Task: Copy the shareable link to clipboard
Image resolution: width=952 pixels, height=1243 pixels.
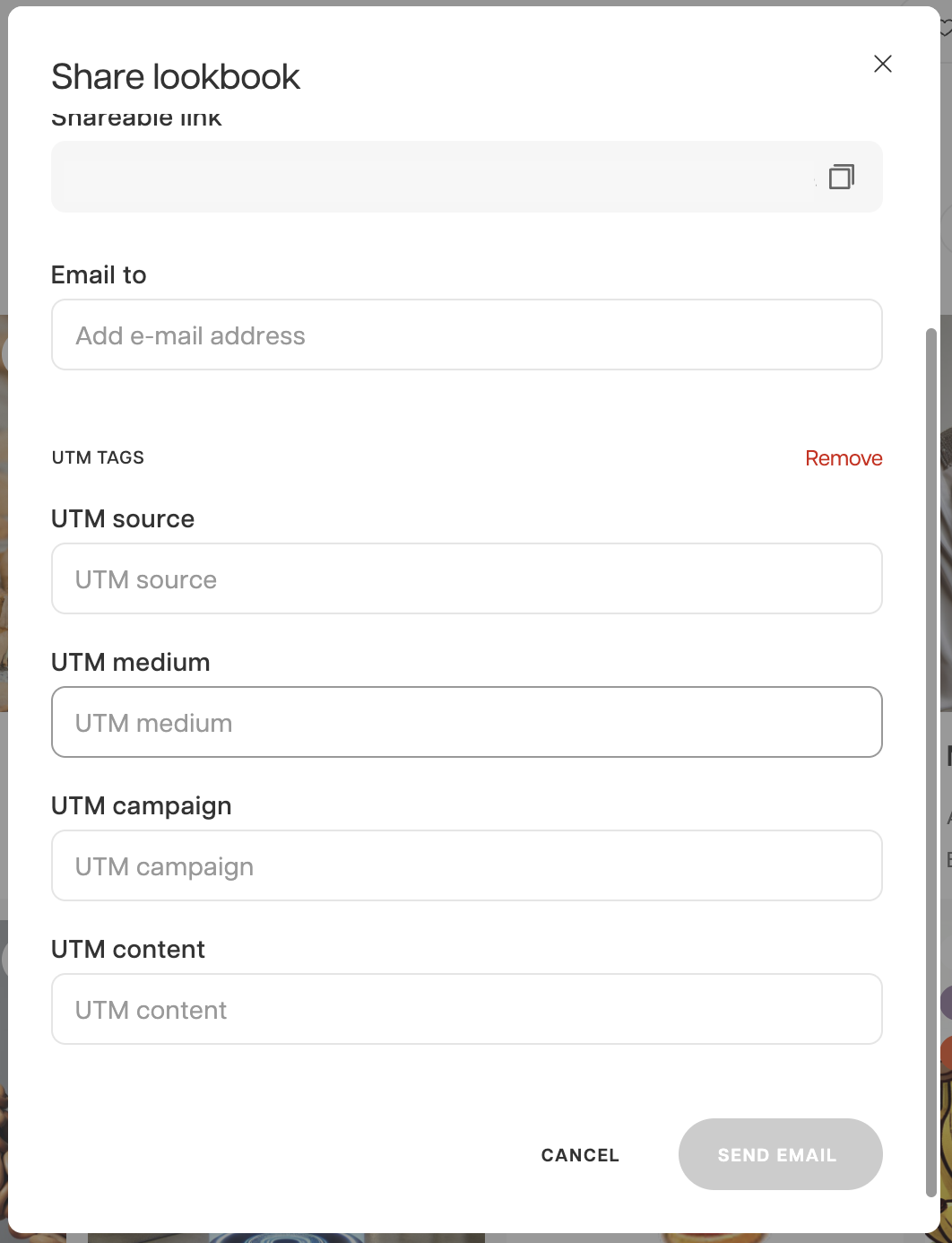Action: [841, 177]
